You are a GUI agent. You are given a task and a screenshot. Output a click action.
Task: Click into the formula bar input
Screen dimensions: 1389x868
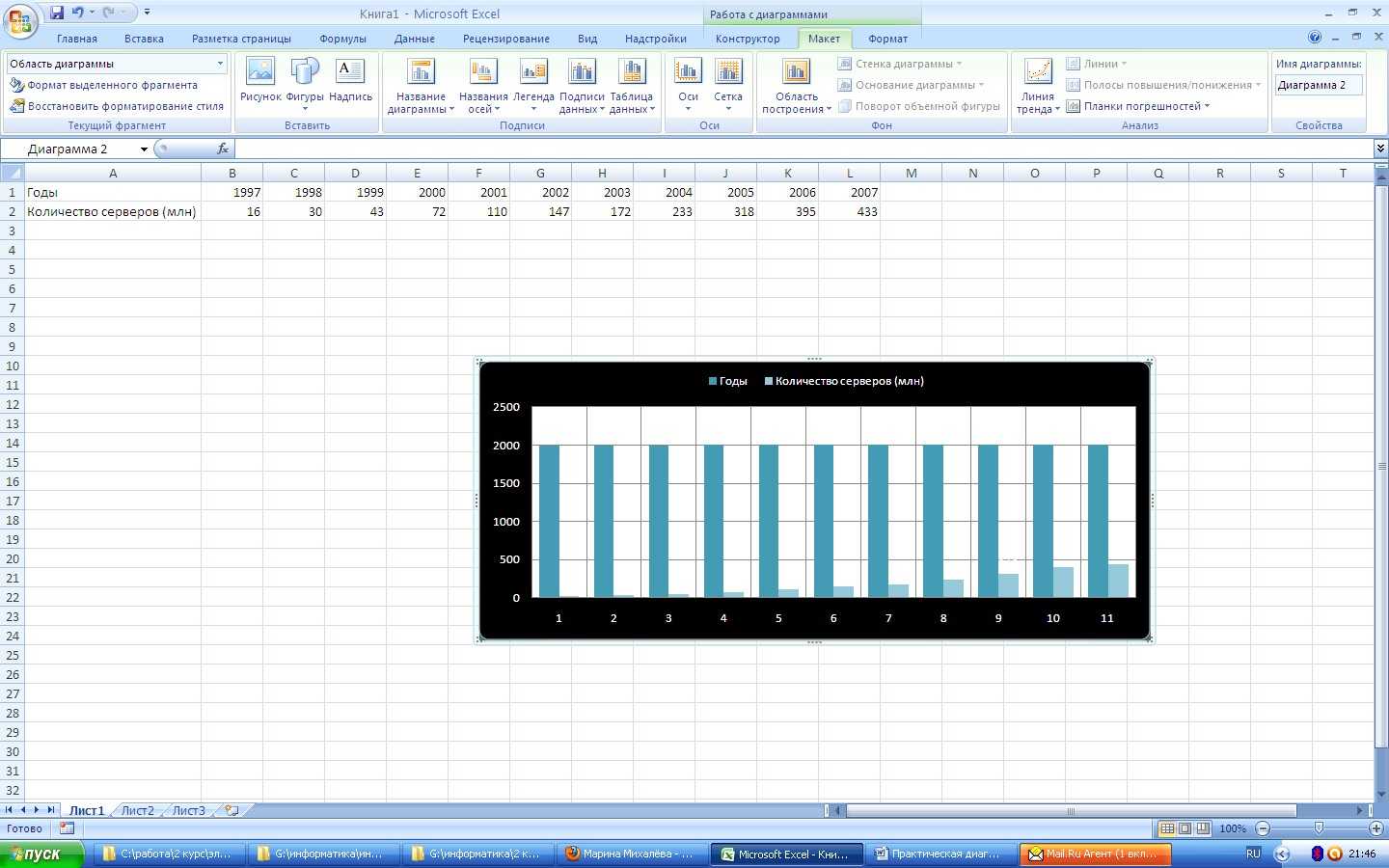pyautogui.click(x=804, y=149)
